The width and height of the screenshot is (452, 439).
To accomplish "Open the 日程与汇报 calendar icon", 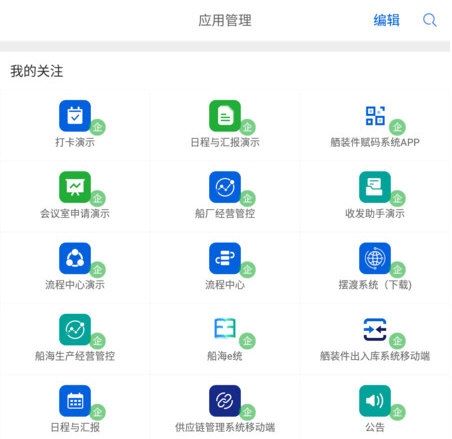I will [75, 401].
